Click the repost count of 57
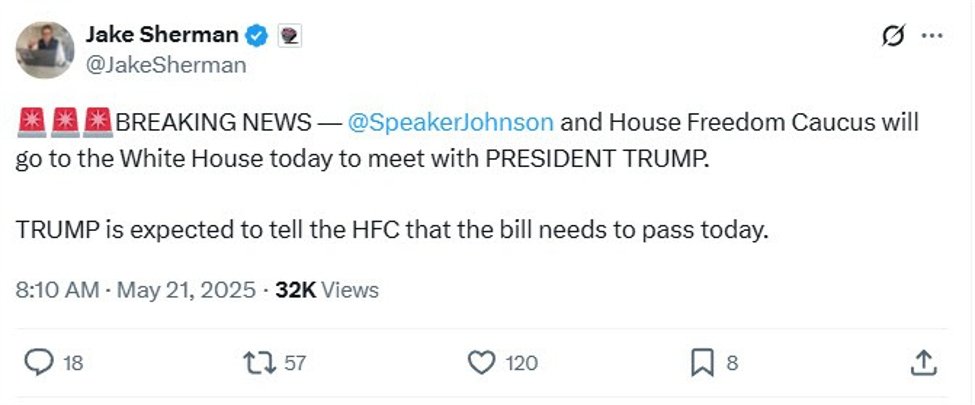This screenshot has width=975, height=405. 295,364
